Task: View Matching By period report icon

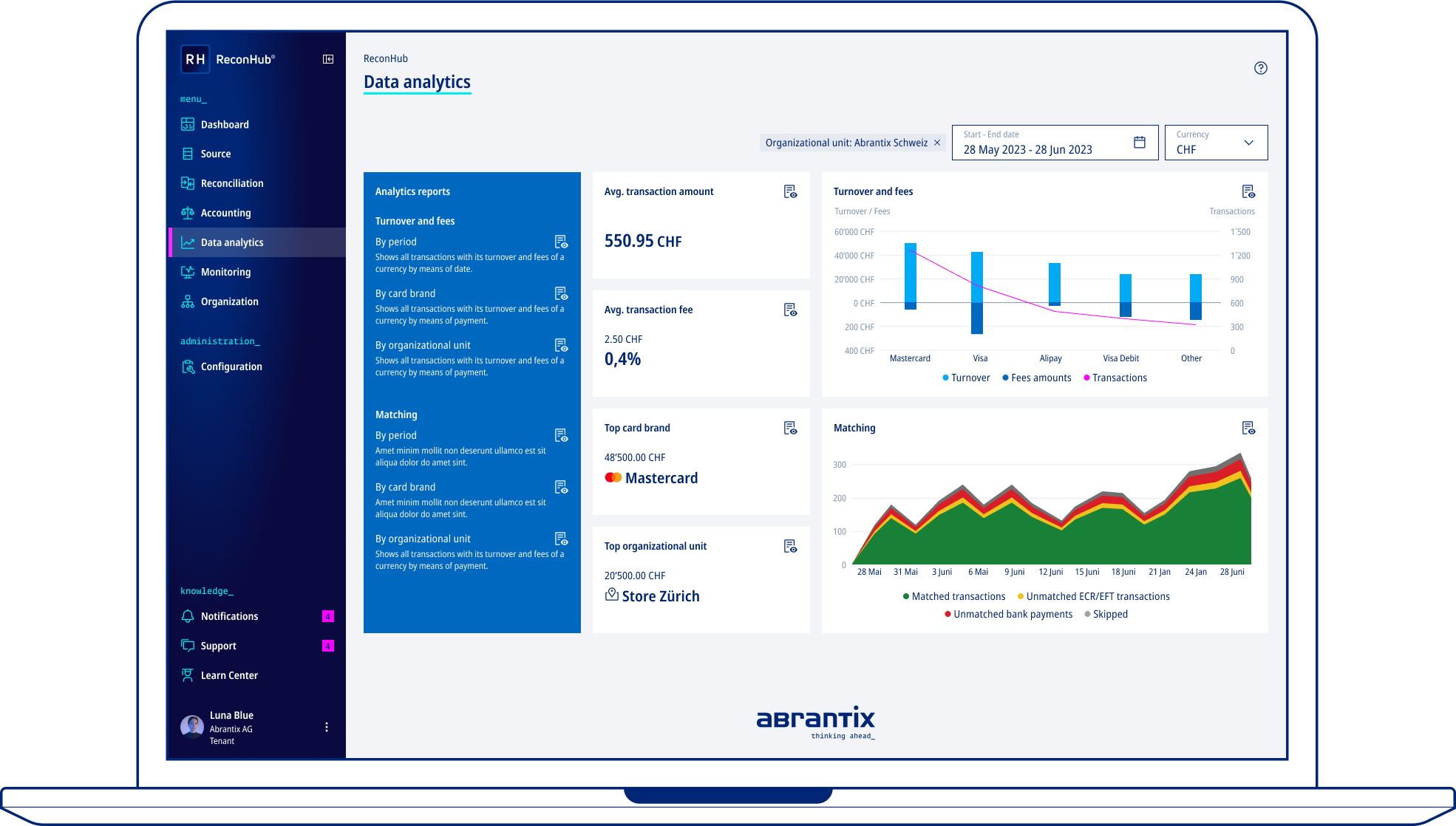Action: [562, 435]
